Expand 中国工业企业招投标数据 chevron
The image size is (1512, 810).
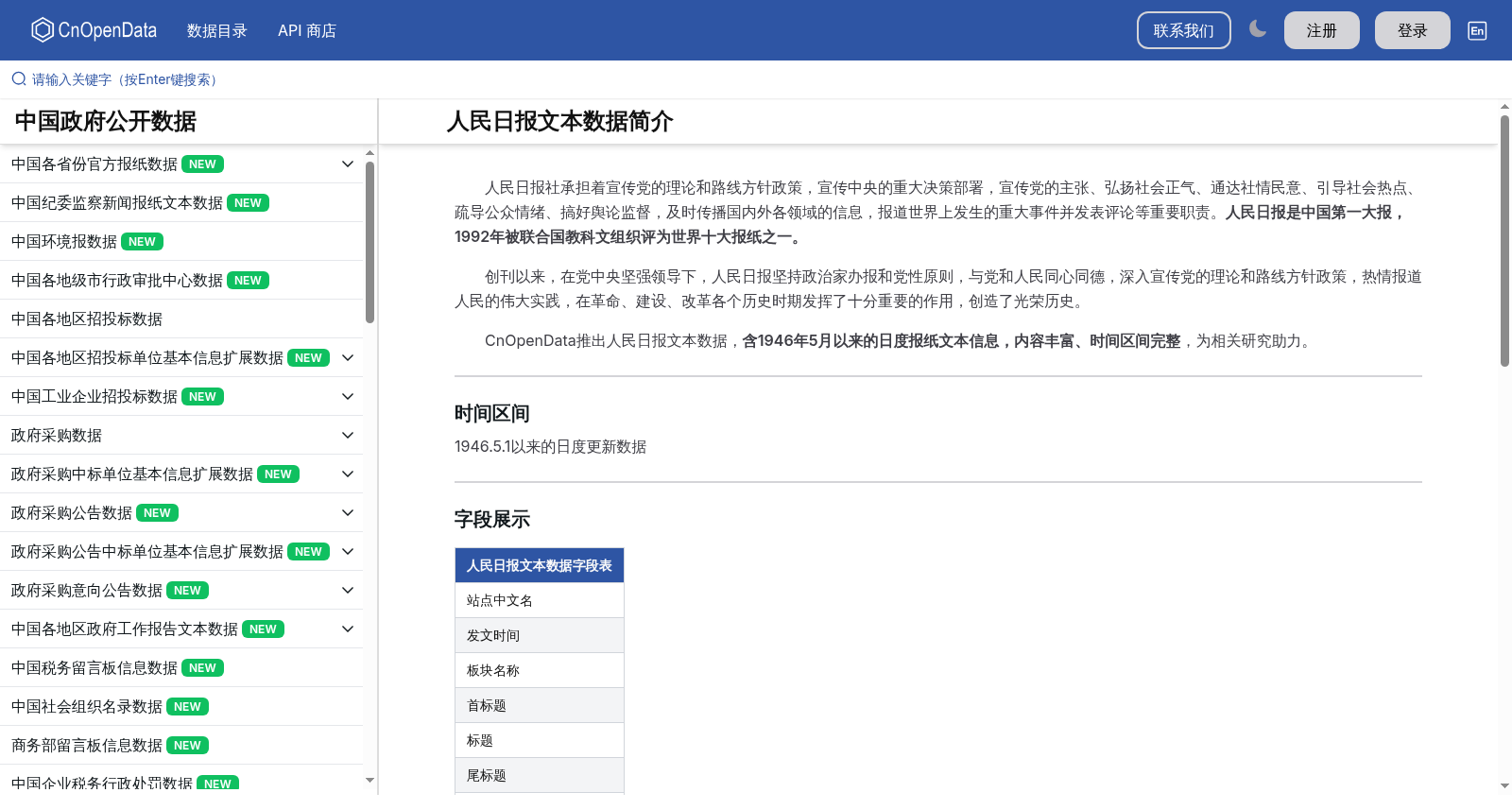point(348,397)
